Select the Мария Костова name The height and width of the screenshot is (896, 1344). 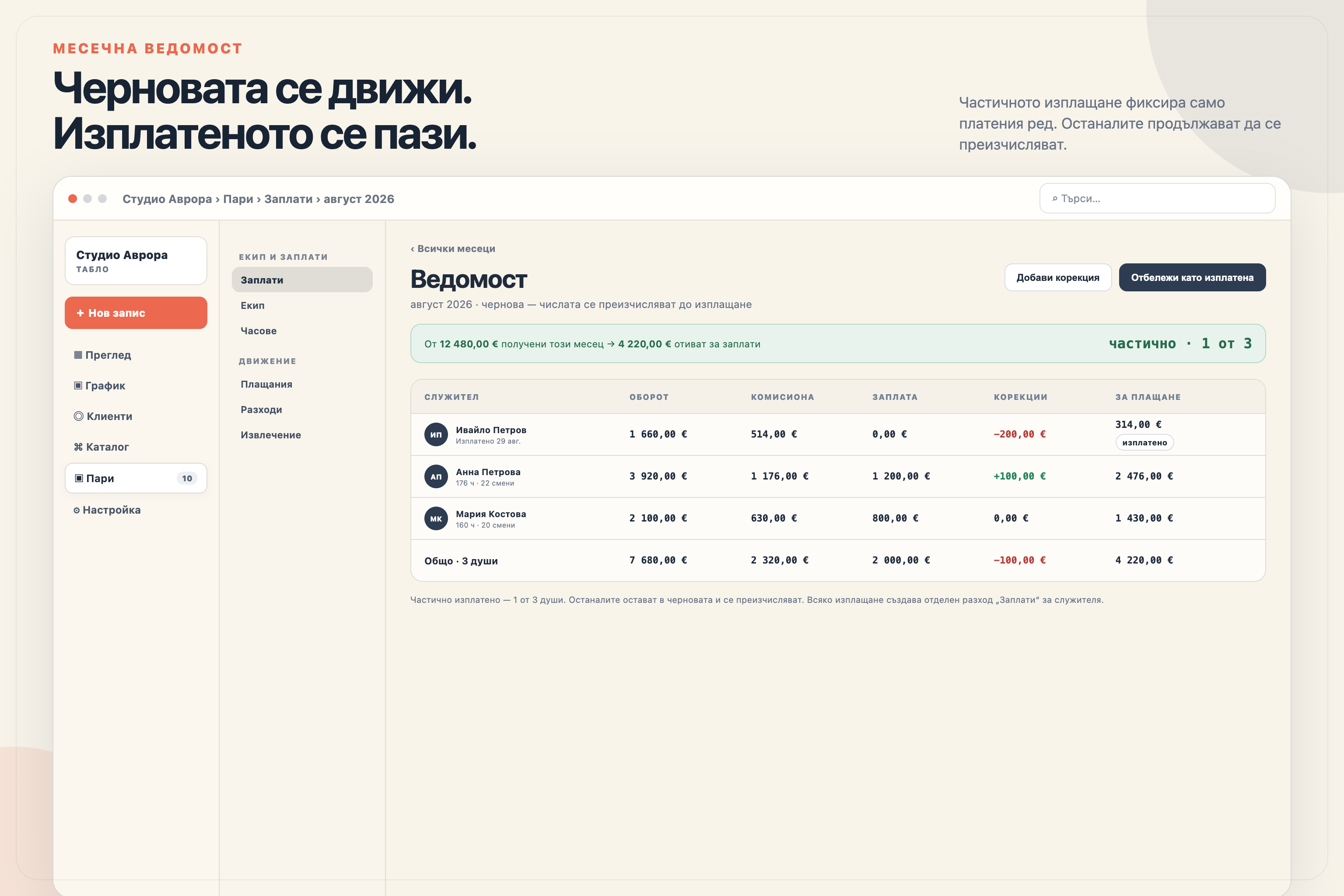pos(491,514)
